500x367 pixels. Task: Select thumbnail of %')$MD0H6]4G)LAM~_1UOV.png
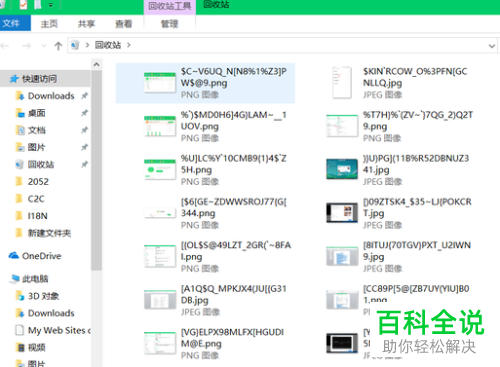pyautogui.click(x=160, y=126)
